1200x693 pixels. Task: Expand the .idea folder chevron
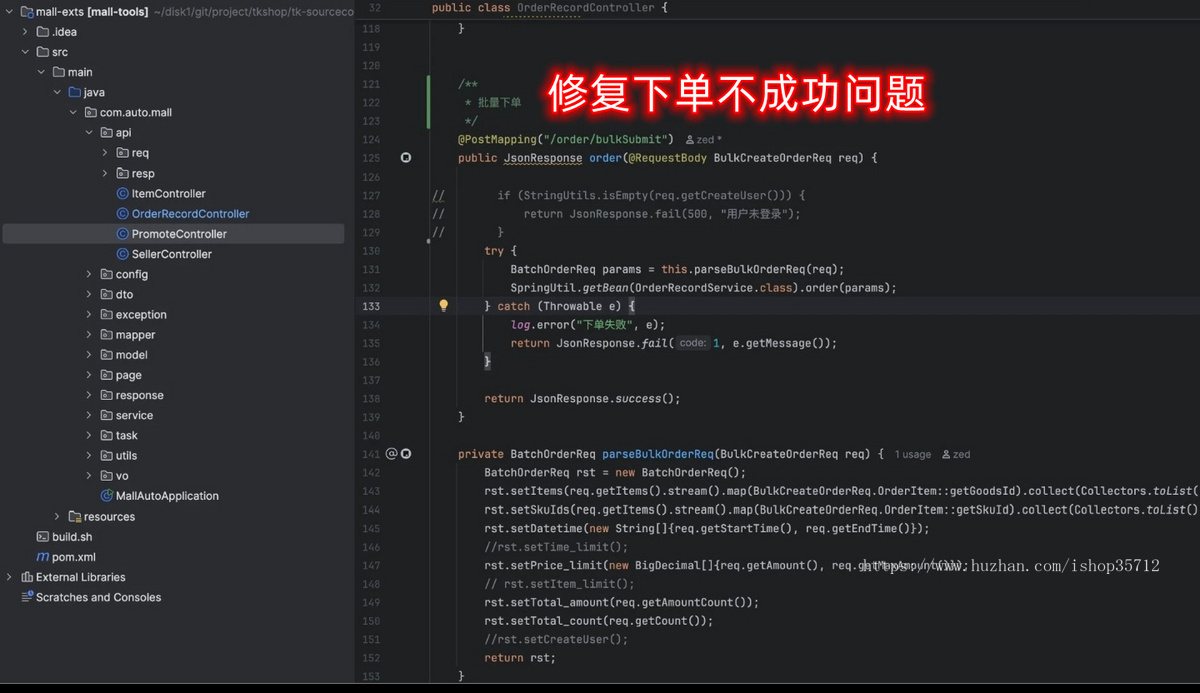[x=25, y=32]
